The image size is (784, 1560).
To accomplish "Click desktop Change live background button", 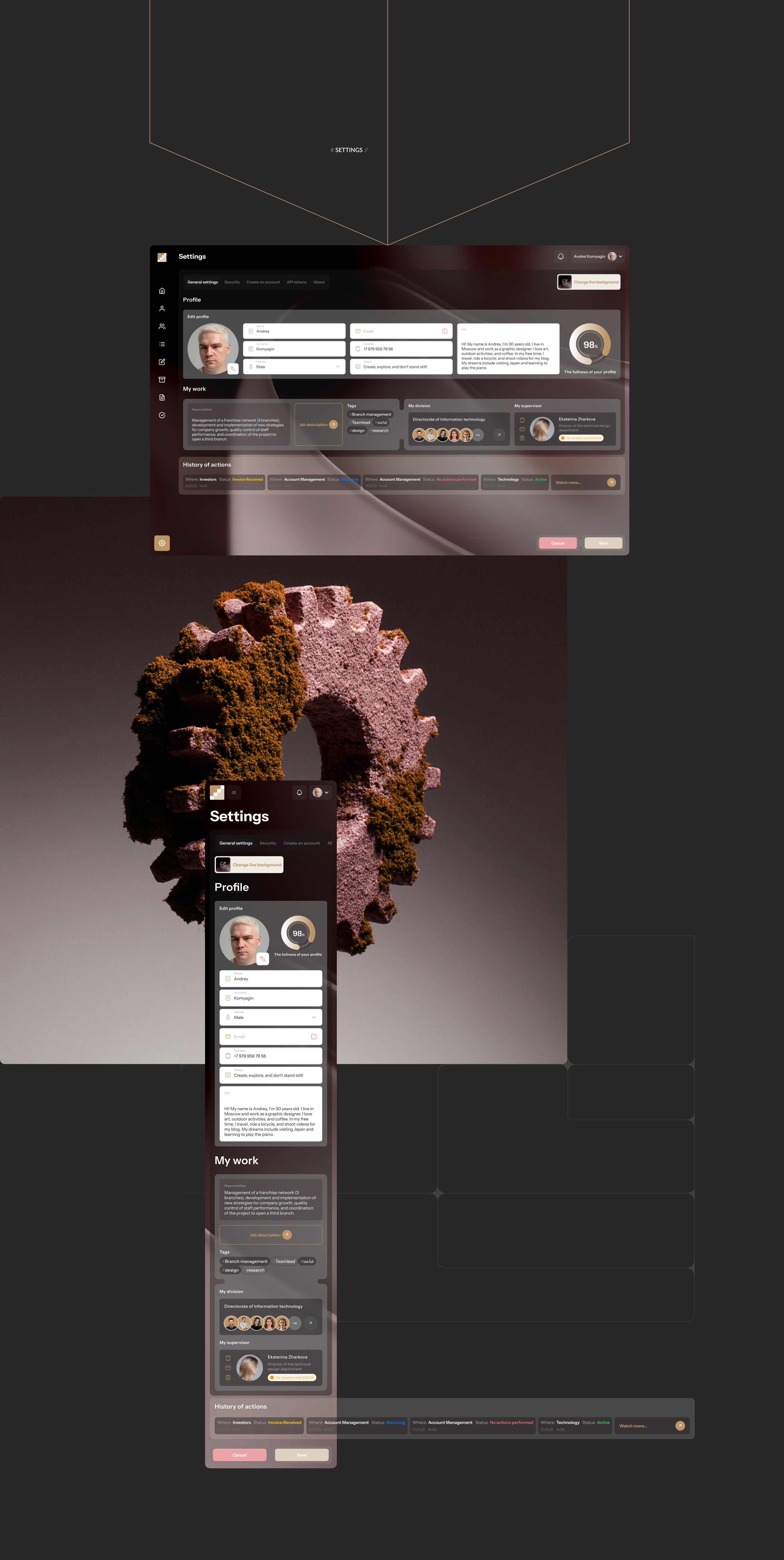I will 589,282.
